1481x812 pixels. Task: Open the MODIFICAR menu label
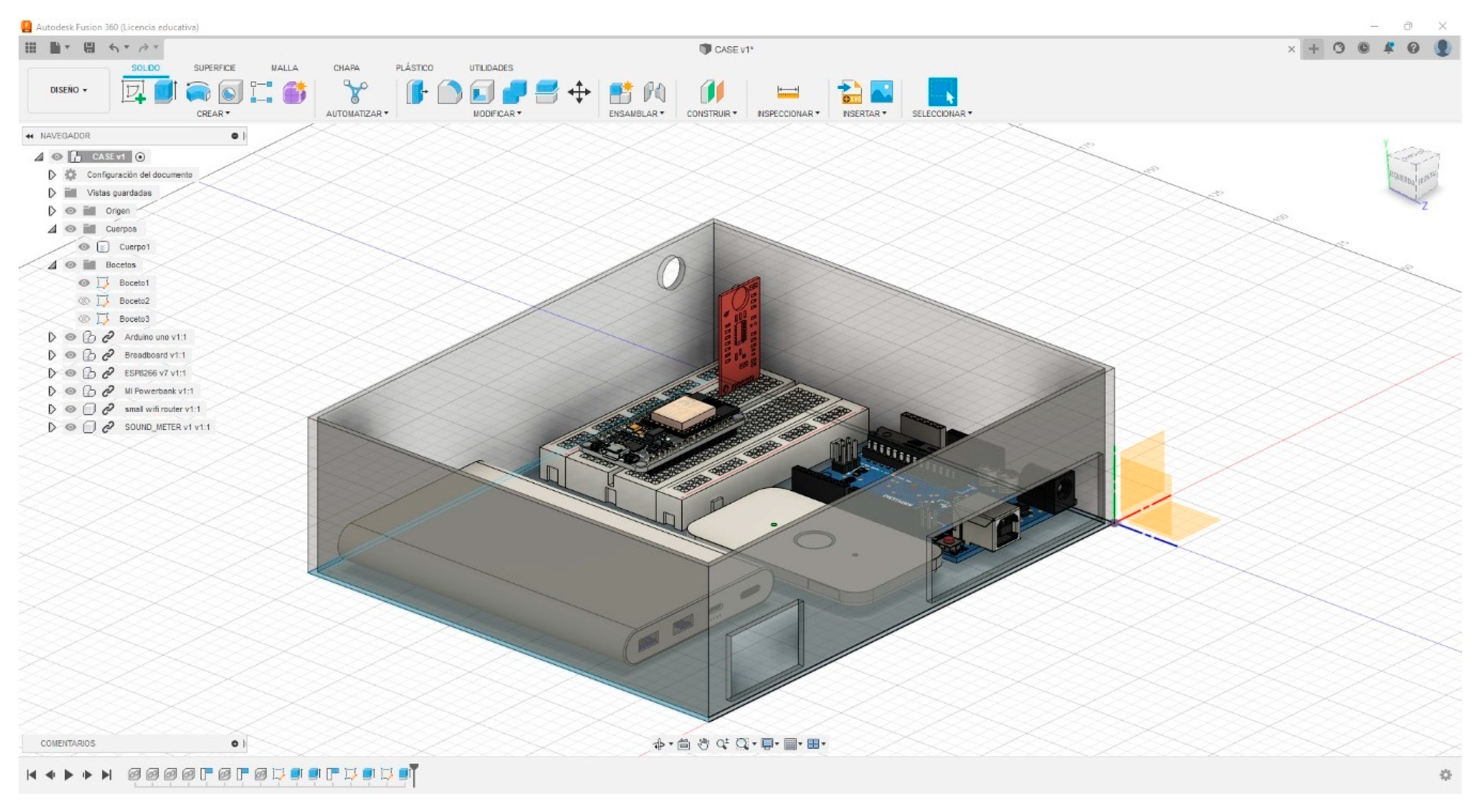point(497,114)
